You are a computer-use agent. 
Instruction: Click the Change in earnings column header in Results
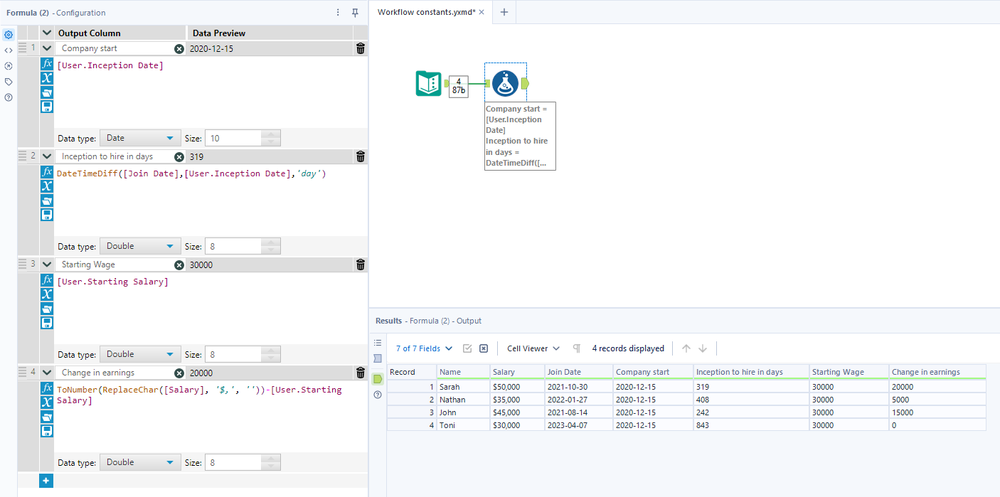click(937, 372)
